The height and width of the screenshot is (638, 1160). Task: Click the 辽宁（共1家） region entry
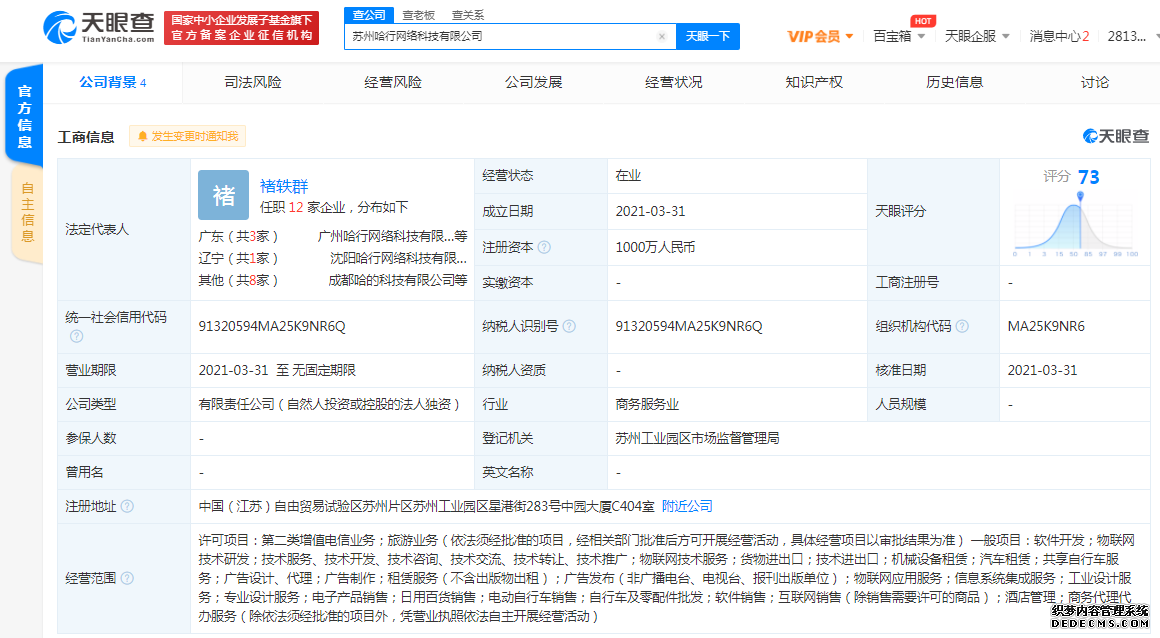click(x=238, y=258)
